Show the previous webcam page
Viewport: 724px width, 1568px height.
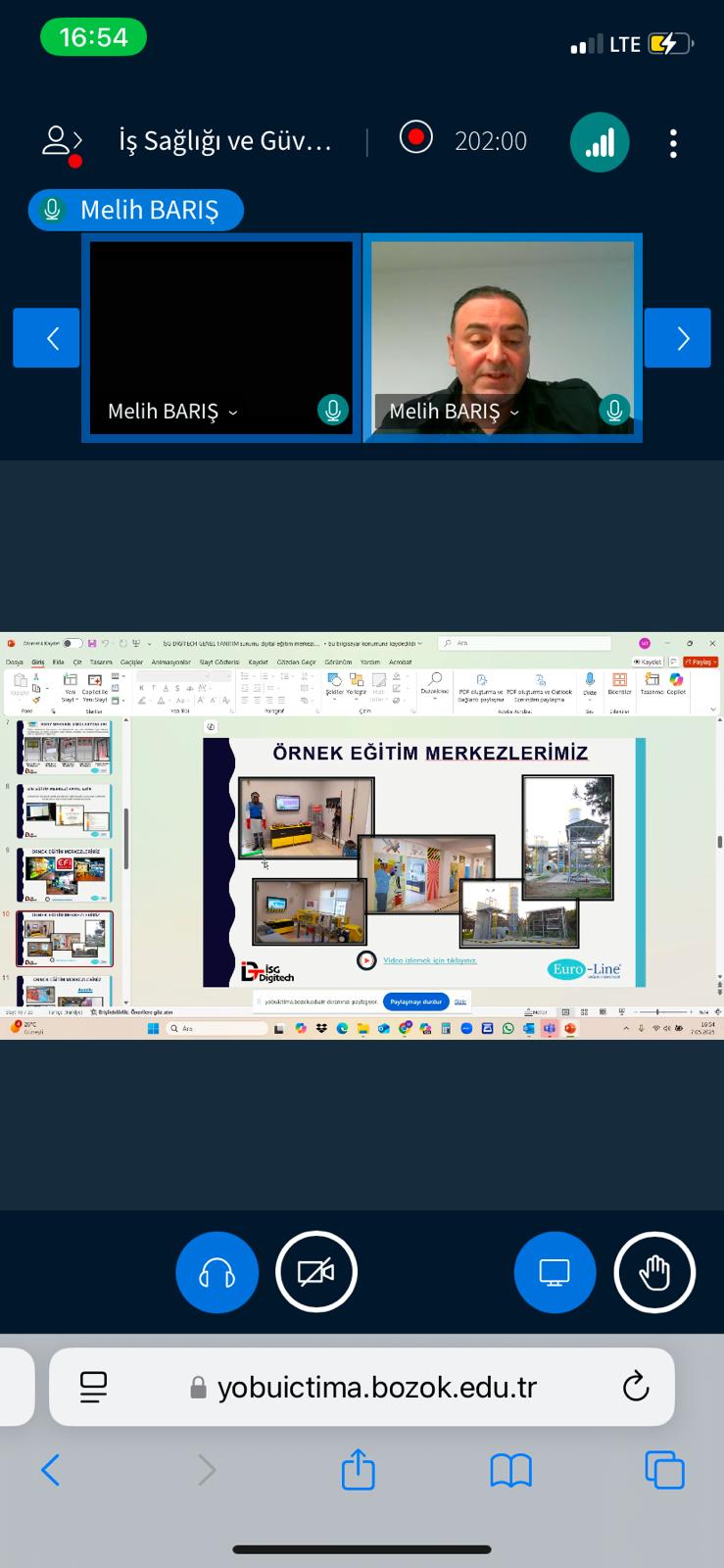pyautogui.click(x=47, y=338)
